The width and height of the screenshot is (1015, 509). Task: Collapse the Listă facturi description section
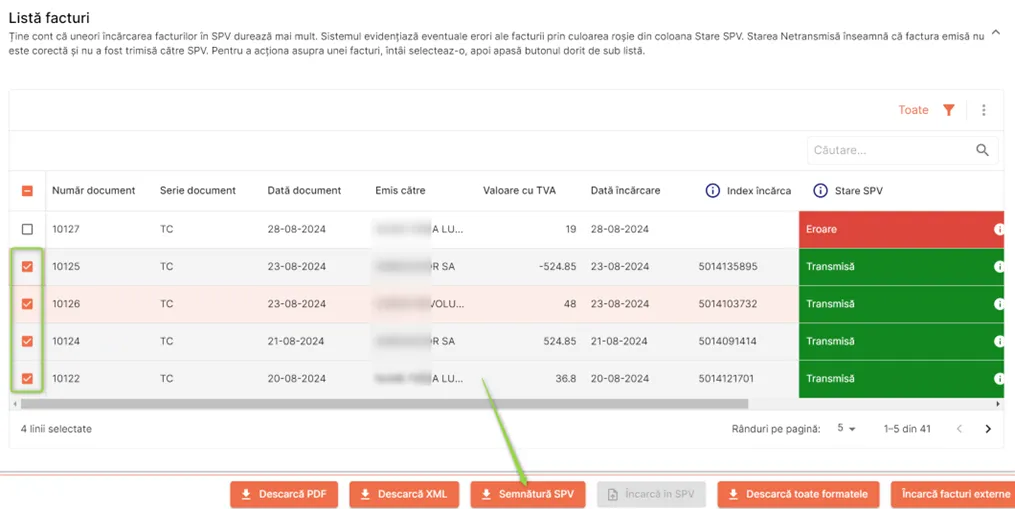click(996, 32)
